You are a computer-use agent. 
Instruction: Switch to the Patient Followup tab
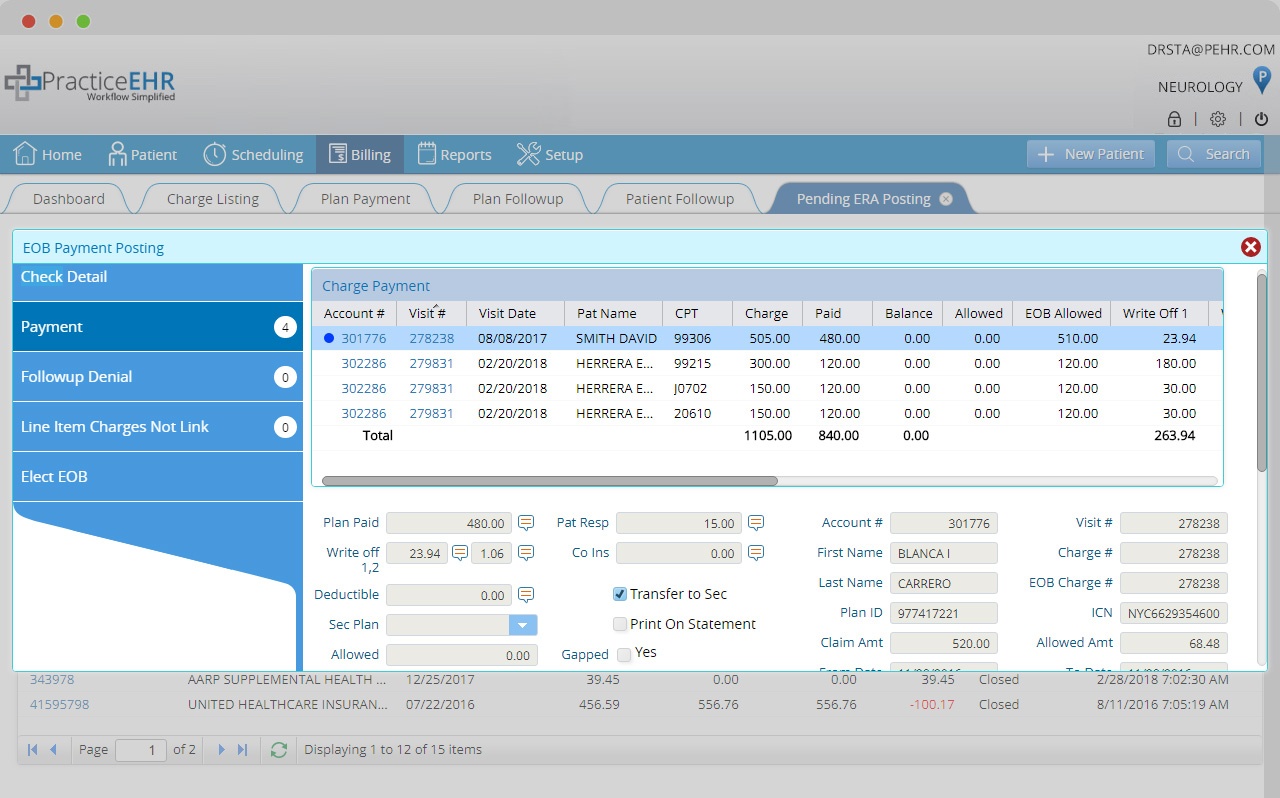point(679,199)
